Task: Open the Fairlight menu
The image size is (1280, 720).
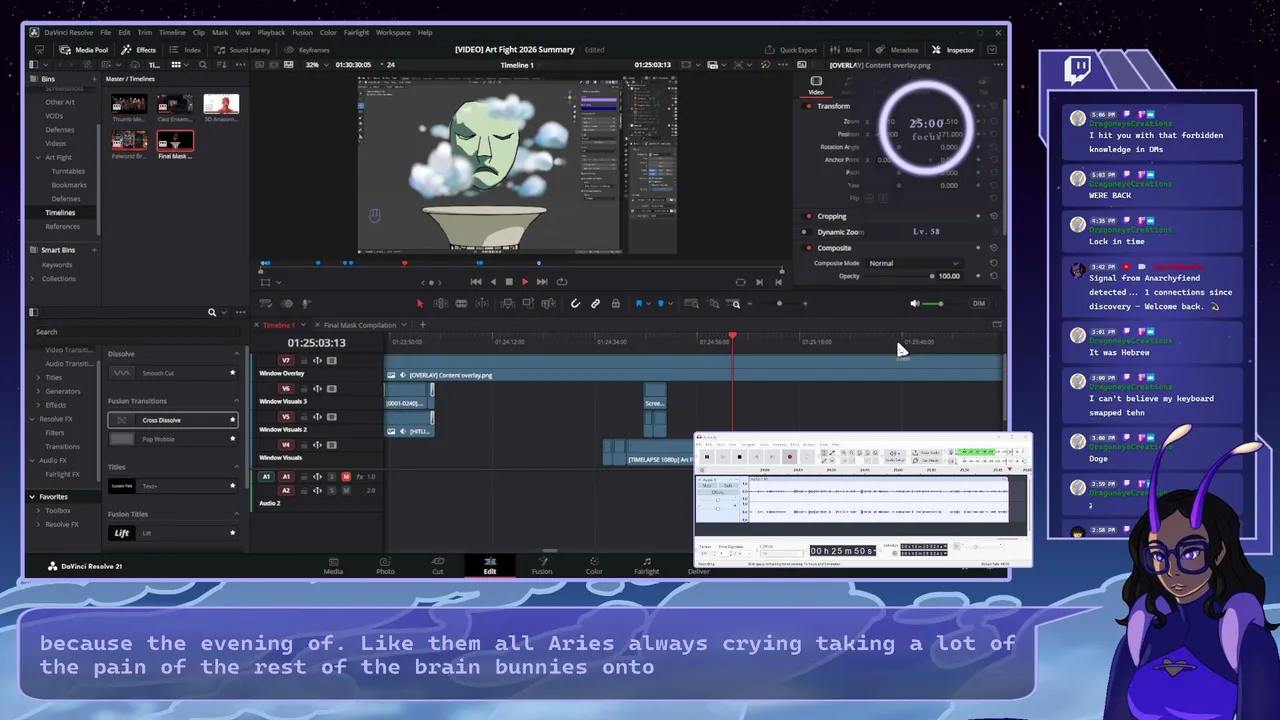Action: pos(356,32)
